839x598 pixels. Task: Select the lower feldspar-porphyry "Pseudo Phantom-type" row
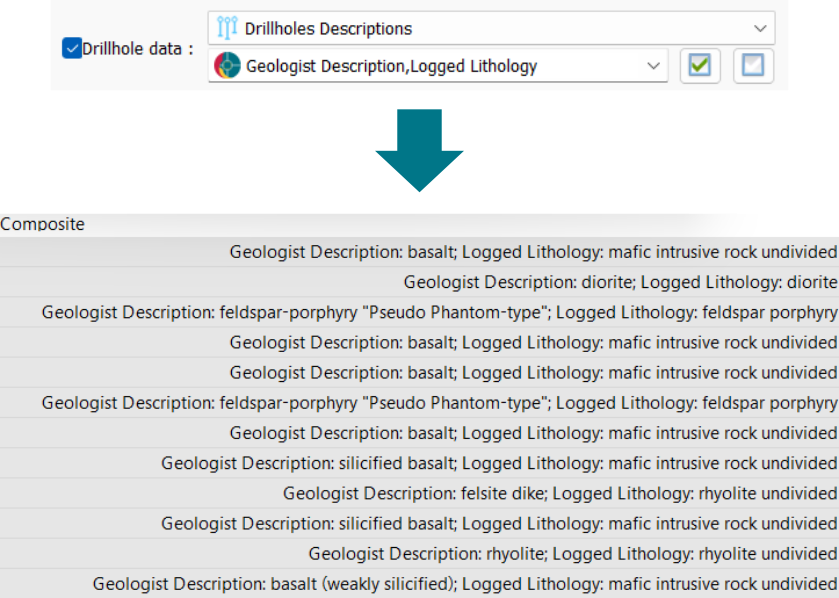[x=439, y=403]
